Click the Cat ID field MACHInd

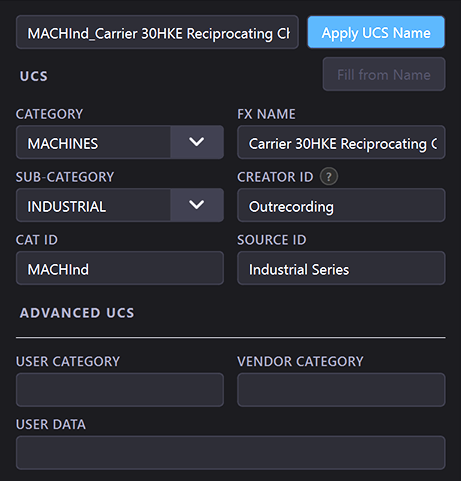click(120, 268)
